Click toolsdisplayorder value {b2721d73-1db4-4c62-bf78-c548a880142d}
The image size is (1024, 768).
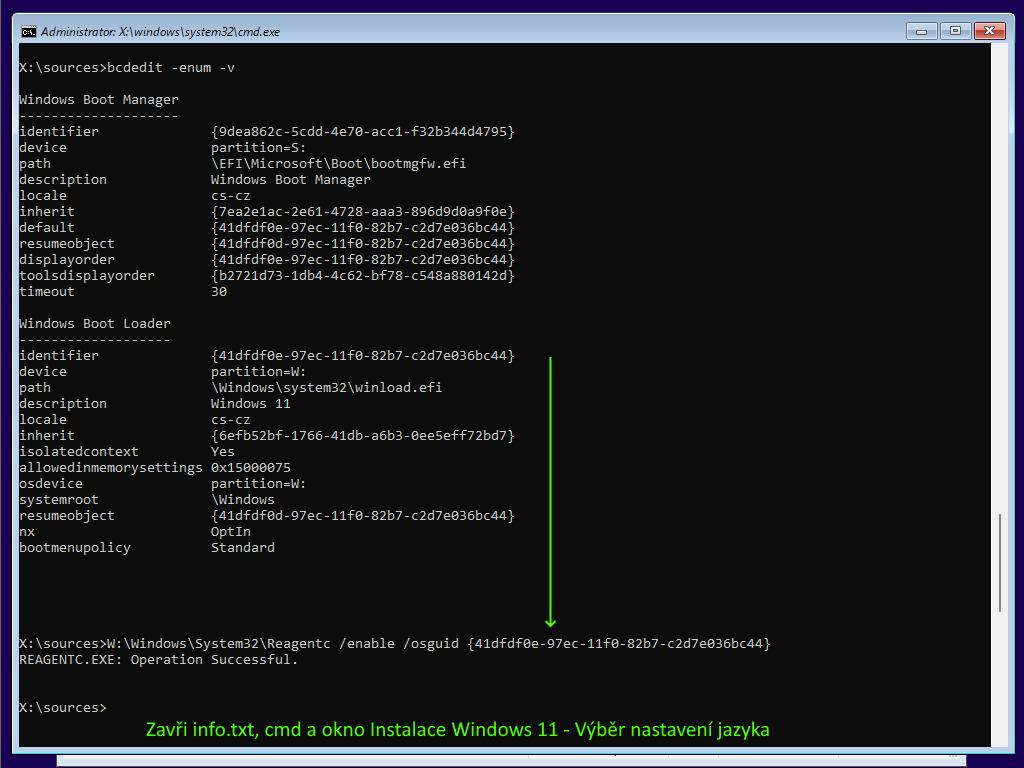coord(362,276)
